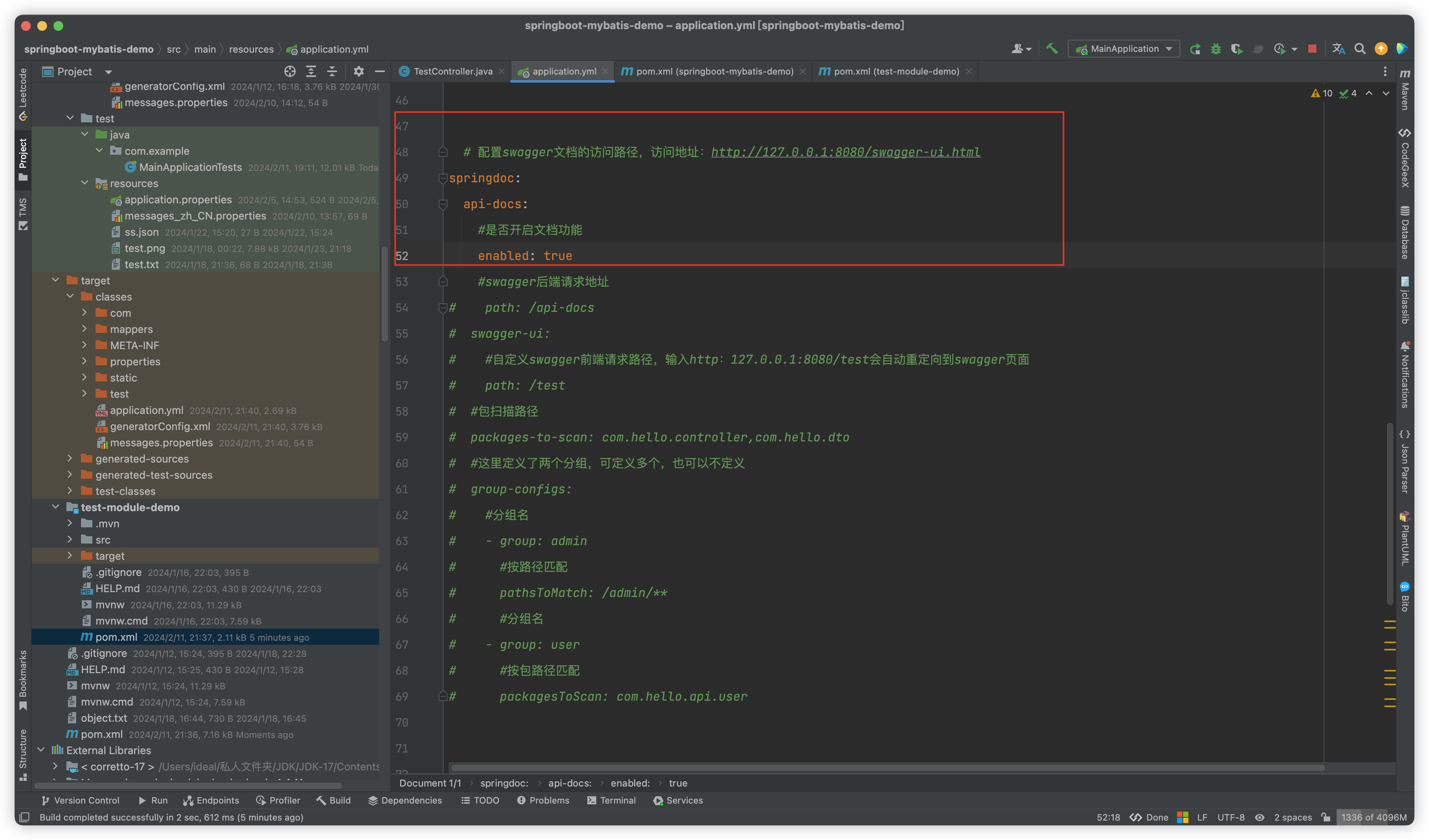Stop the running application
The height and width of the screenshot is (840, 1429).
point(1312,49)
